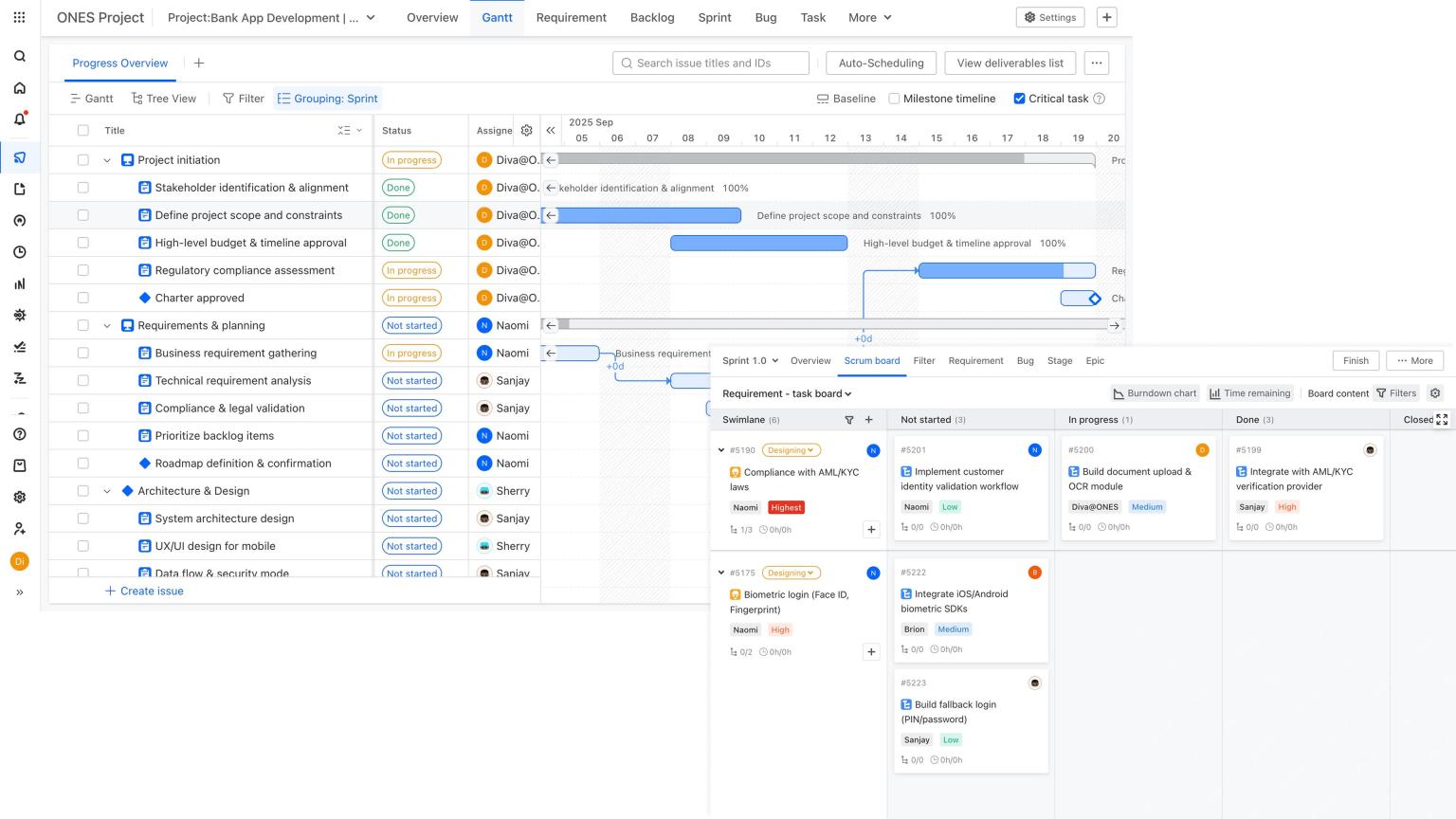This screenshot has width=1456, height=819.
Task: Uncheck the Critical task checkbox
Action: [1020, 99]
